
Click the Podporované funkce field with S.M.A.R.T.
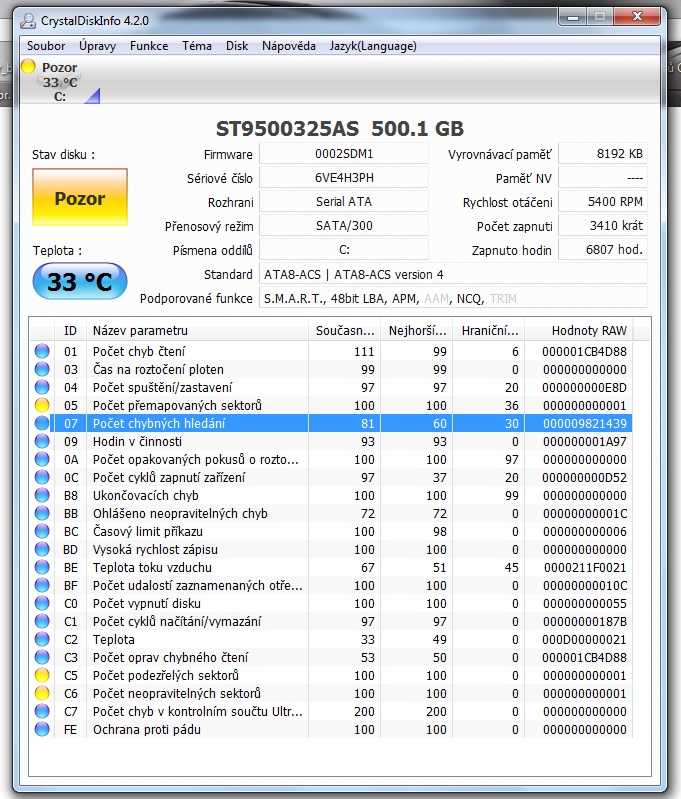pos(453,298)
